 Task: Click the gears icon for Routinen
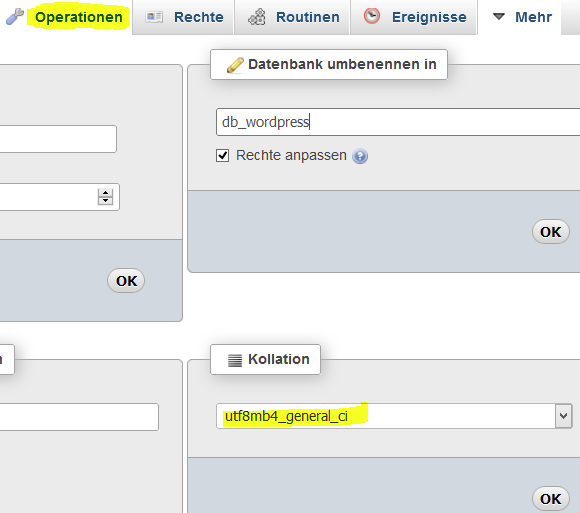(x=257, y=17)
